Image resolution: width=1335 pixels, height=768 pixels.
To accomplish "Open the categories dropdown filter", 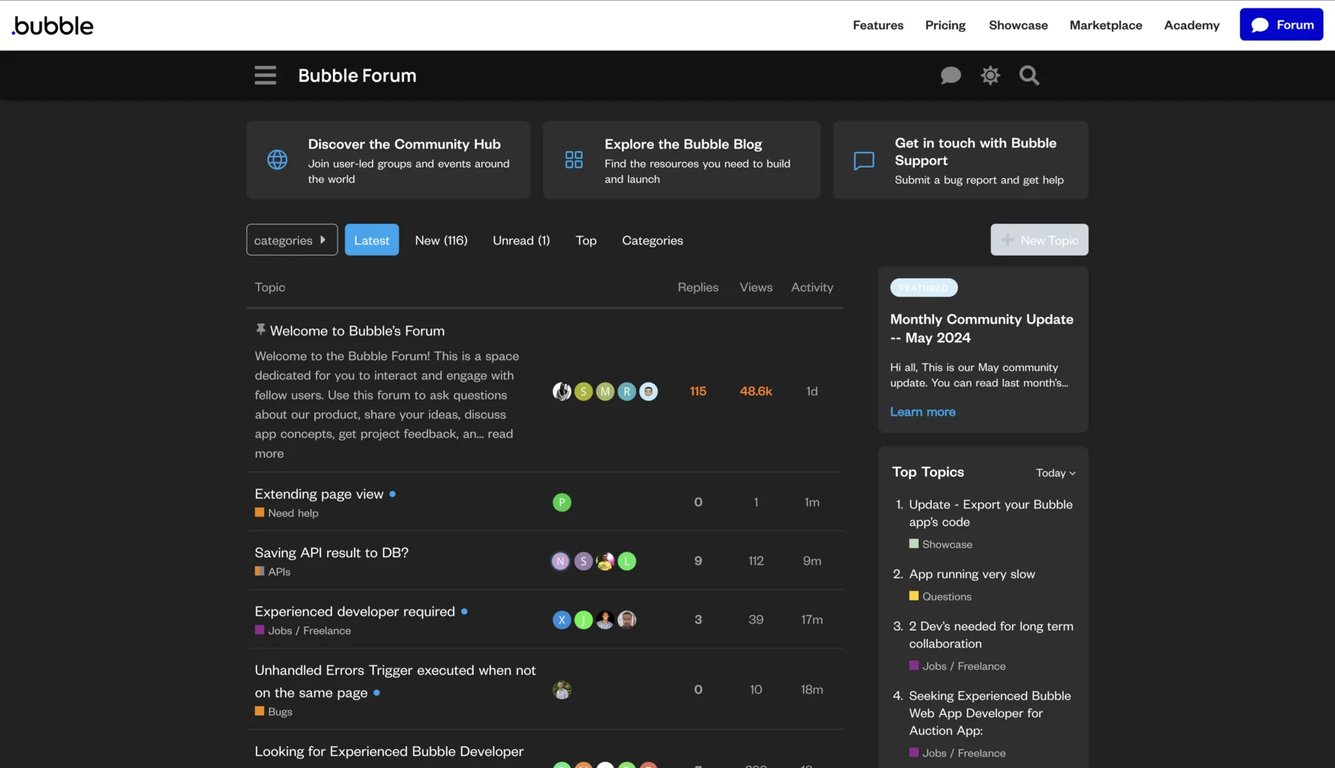I will [292, 240].
